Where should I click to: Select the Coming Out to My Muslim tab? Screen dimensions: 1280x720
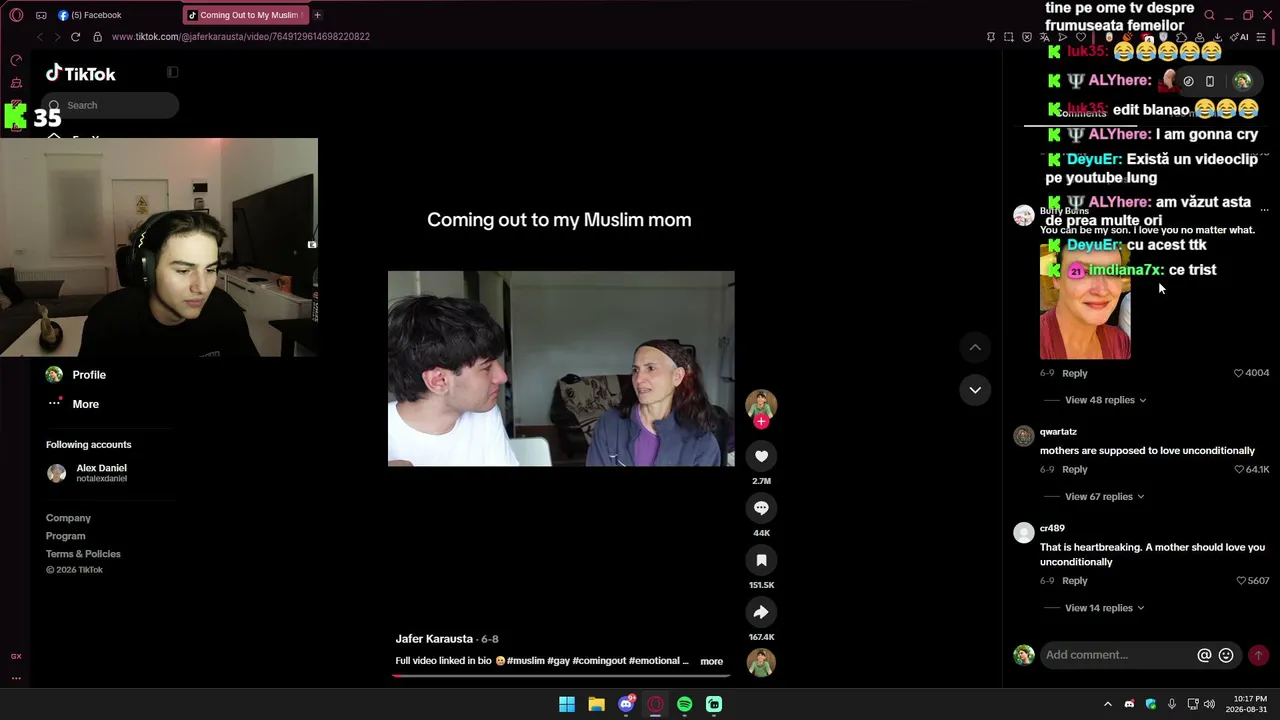(x=245, y=15)
